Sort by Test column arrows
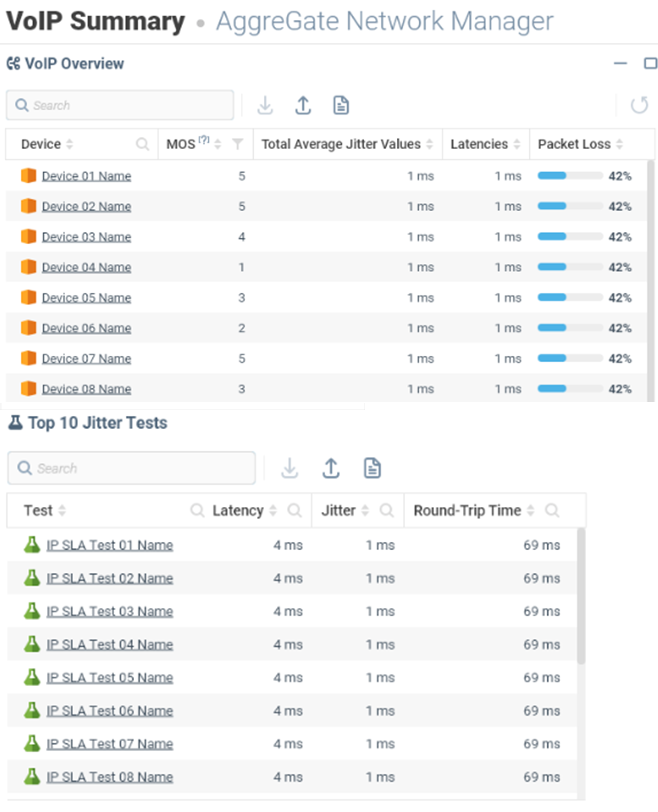 click(62, 511)
